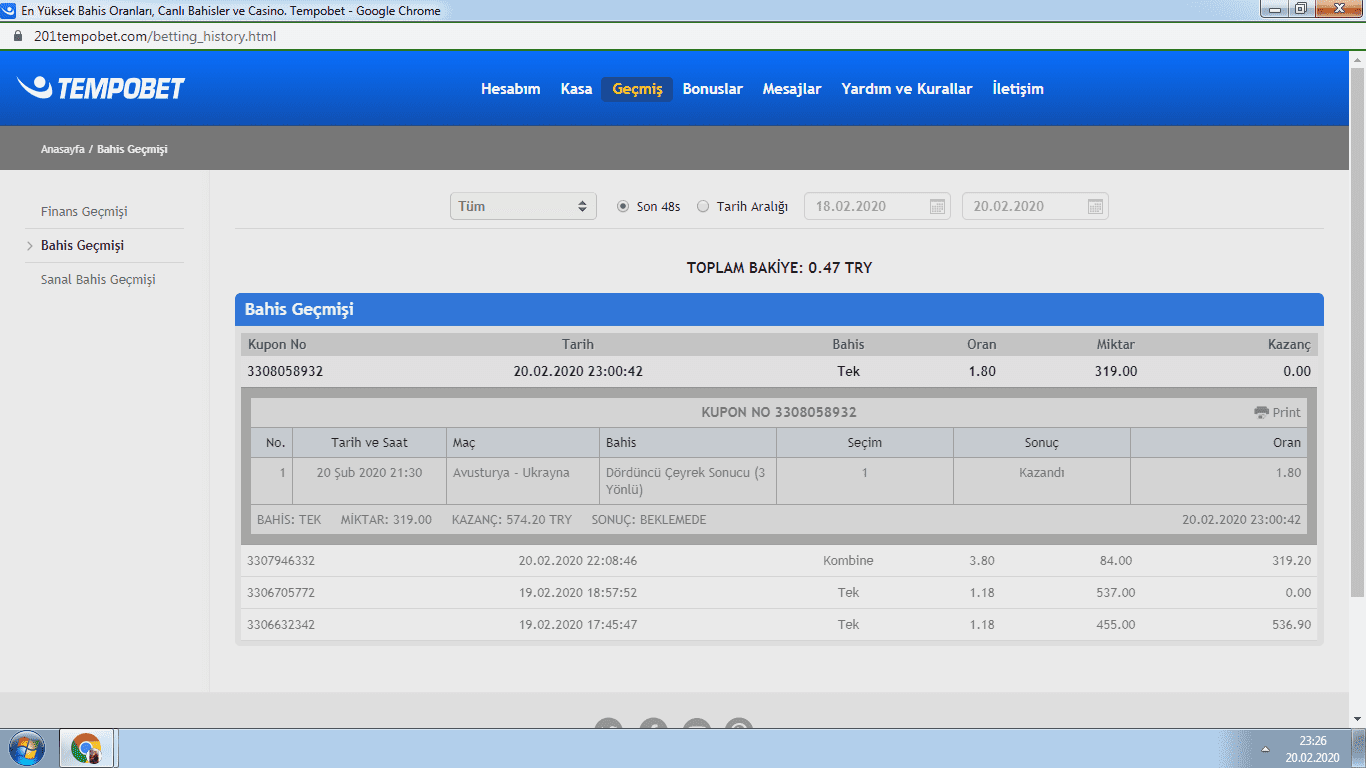Click the Chrome taskbar icon

pos(88,748)
